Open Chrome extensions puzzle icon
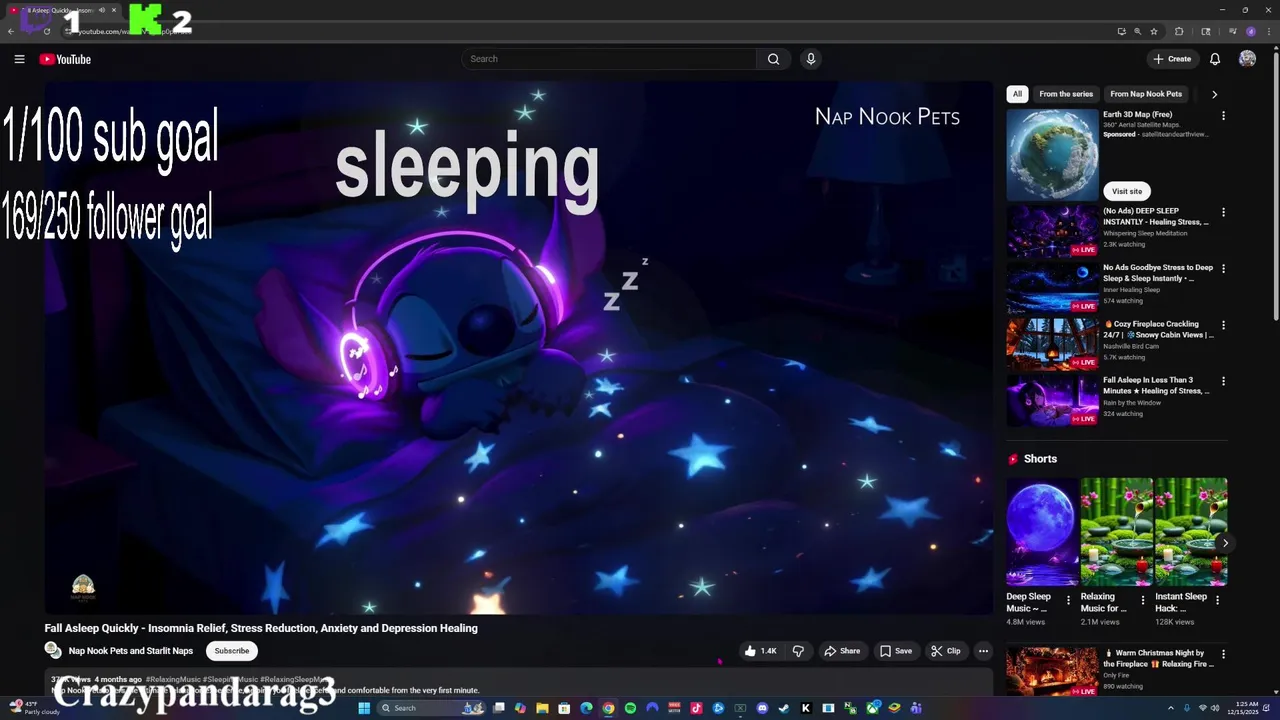1280x720 pixels. (1179, 31)
